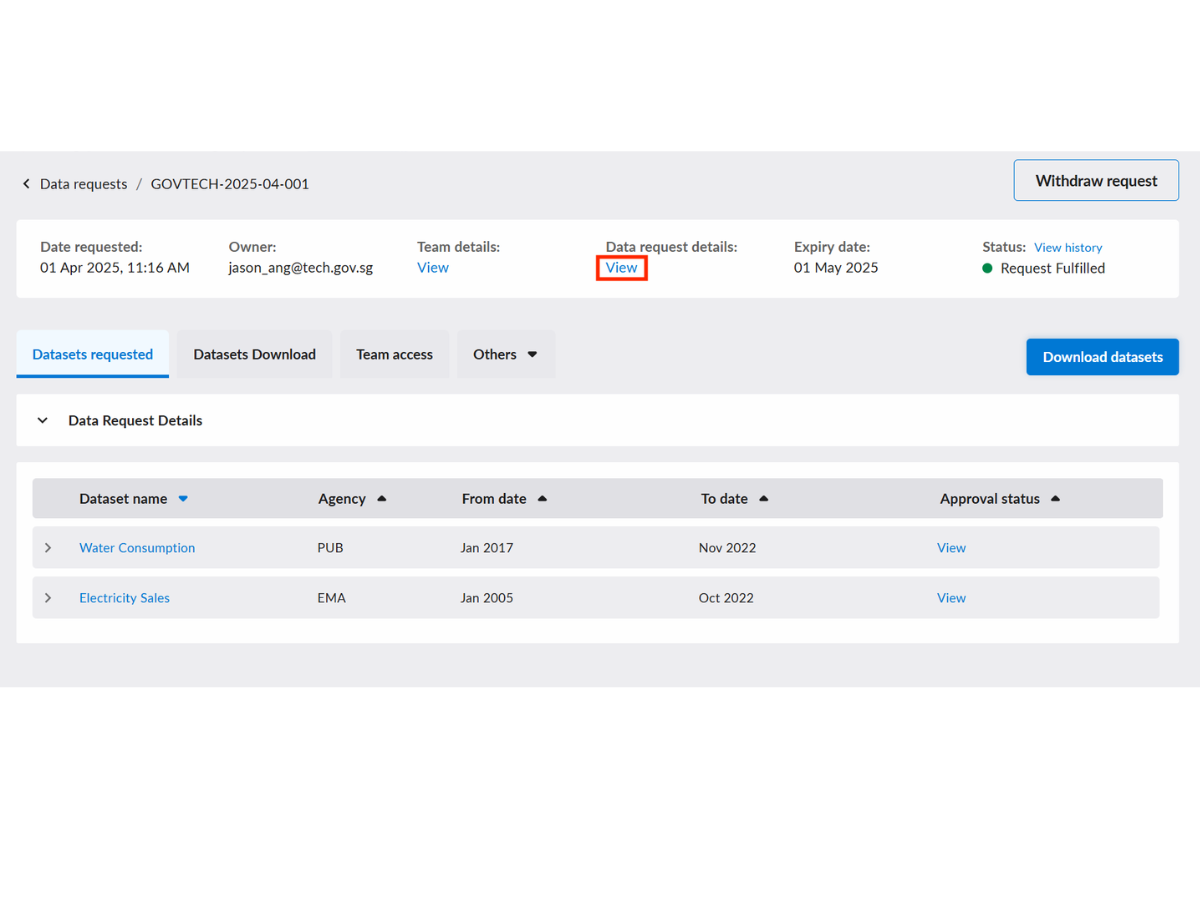Click the EMA agency cell
1200x900 pixels.
pyautogui.click(x=331, y=598)
